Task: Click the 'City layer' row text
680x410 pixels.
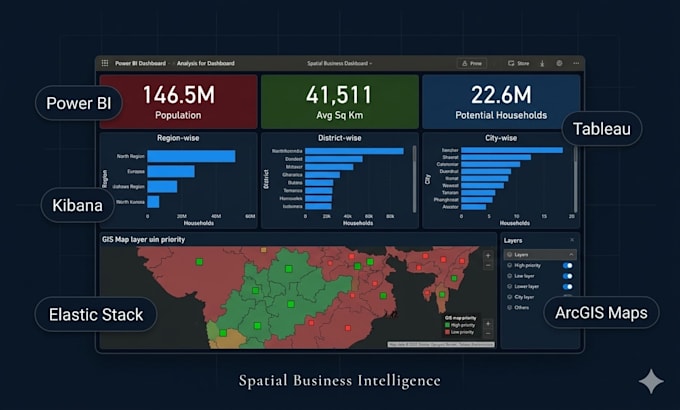Action: coord(524,297)
